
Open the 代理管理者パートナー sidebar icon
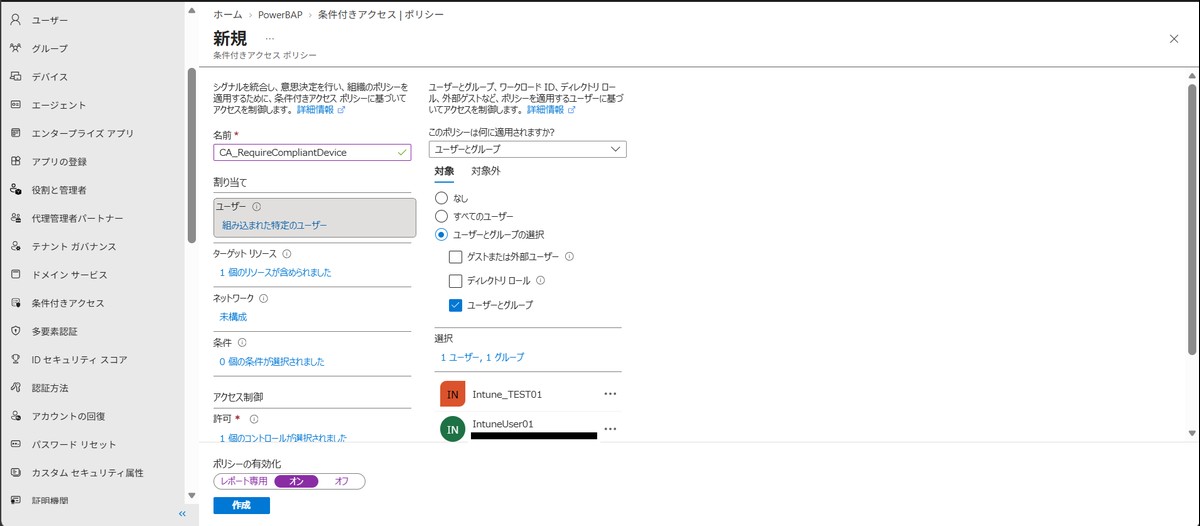[15, 218]
